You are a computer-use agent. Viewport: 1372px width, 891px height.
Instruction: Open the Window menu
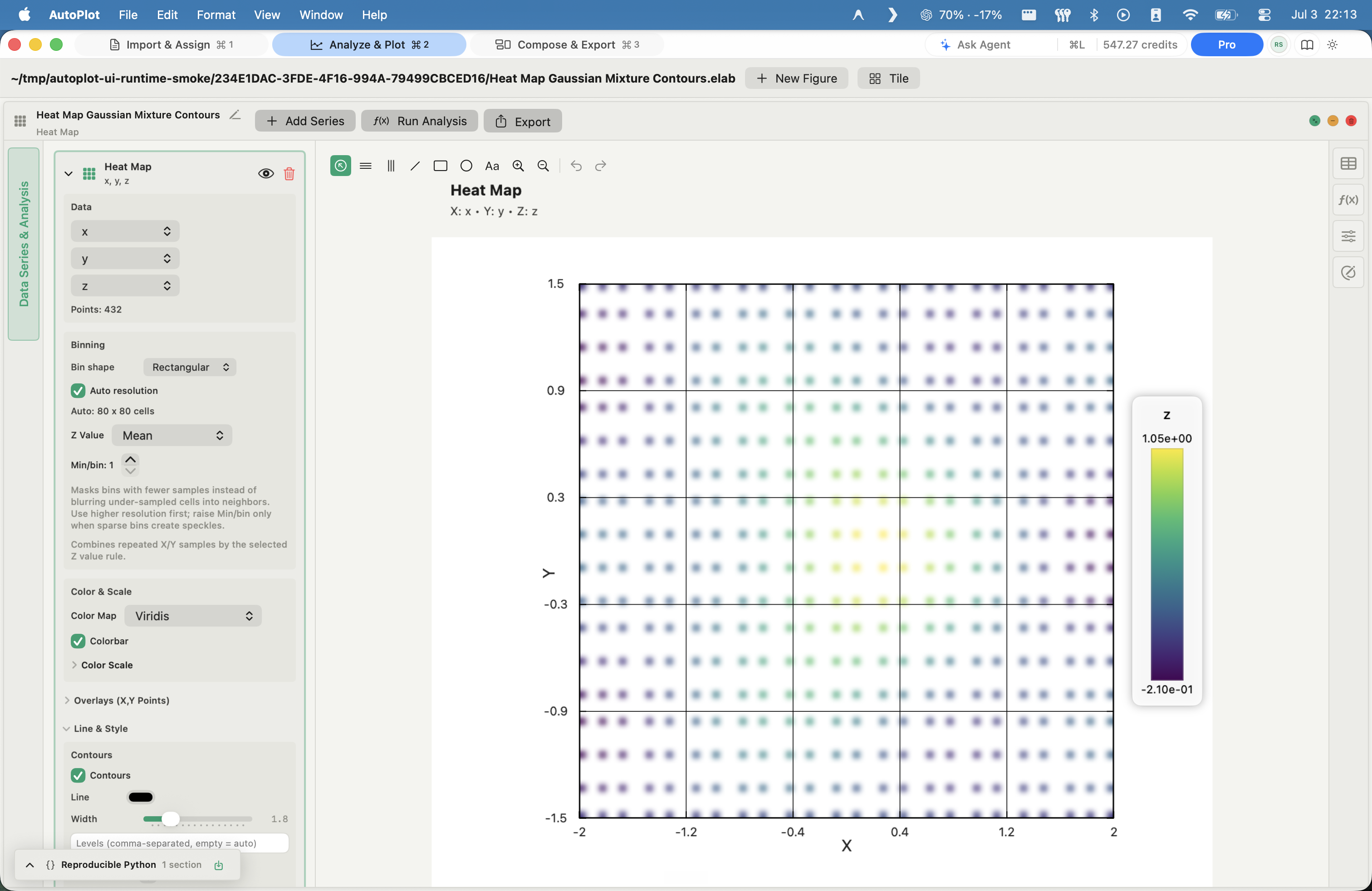321,15
